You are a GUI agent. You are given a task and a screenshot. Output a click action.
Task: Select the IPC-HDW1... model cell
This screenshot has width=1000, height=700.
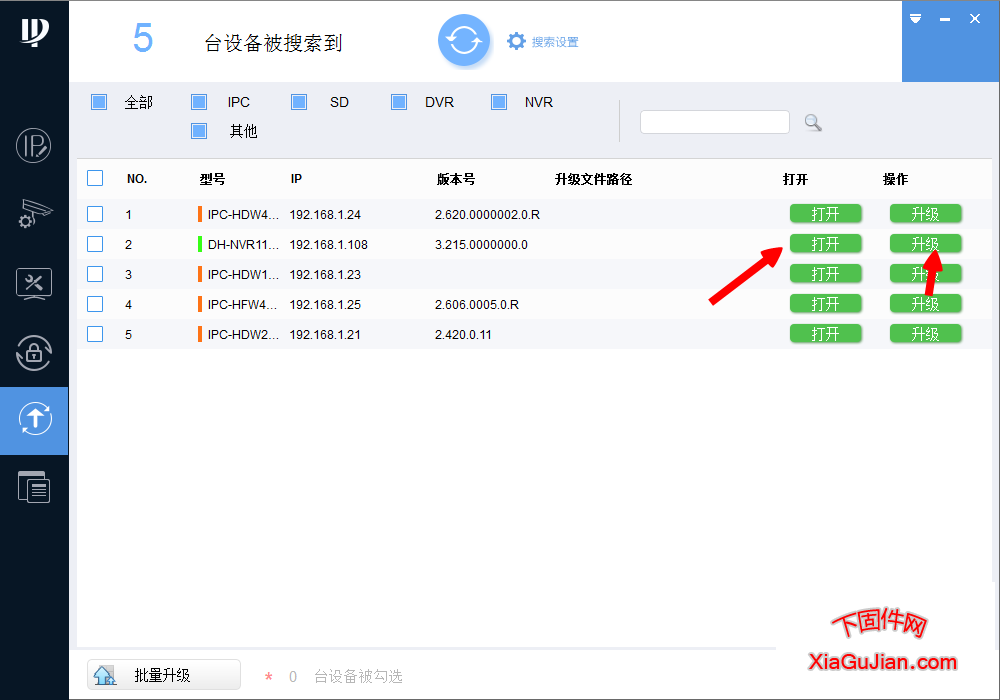coord(243,275)
